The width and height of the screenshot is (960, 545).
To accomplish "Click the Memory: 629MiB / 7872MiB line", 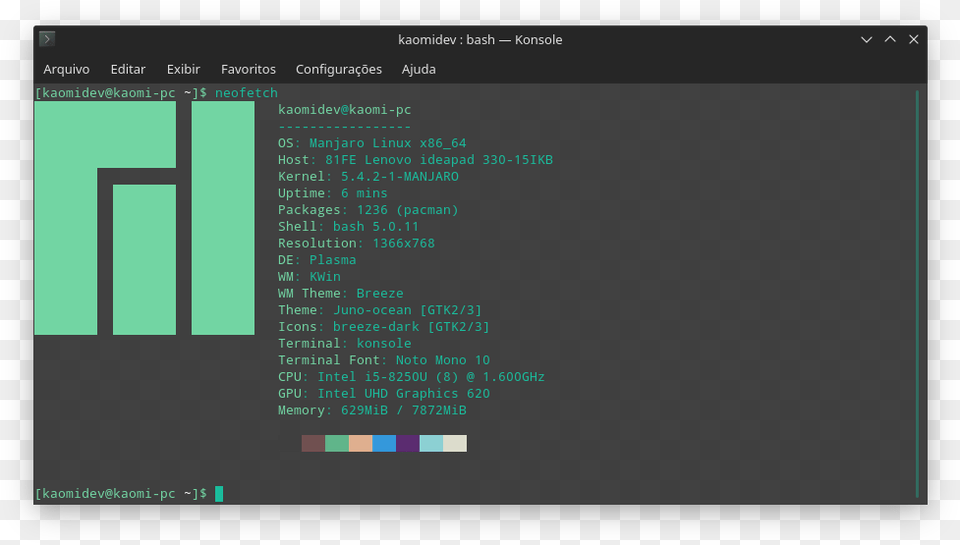I will (x=372, y=410).
